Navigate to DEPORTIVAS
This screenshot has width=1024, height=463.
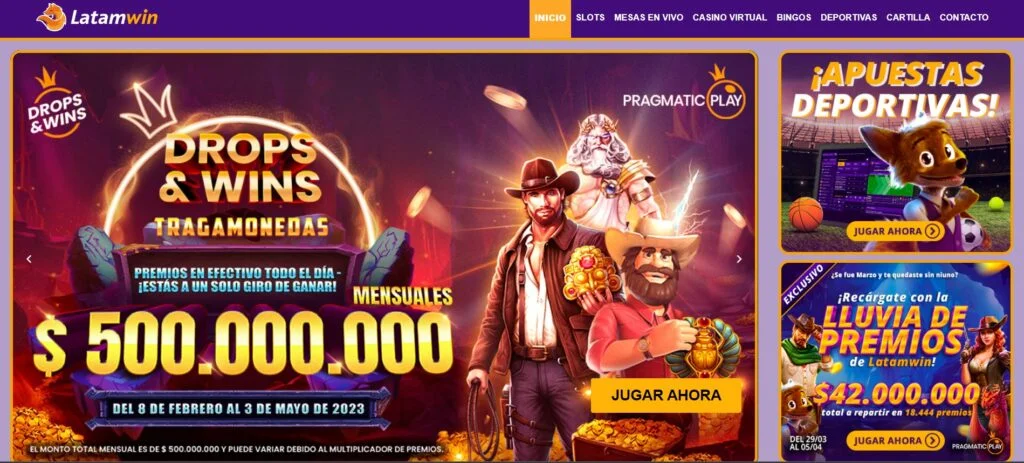[x=848, y=18]
